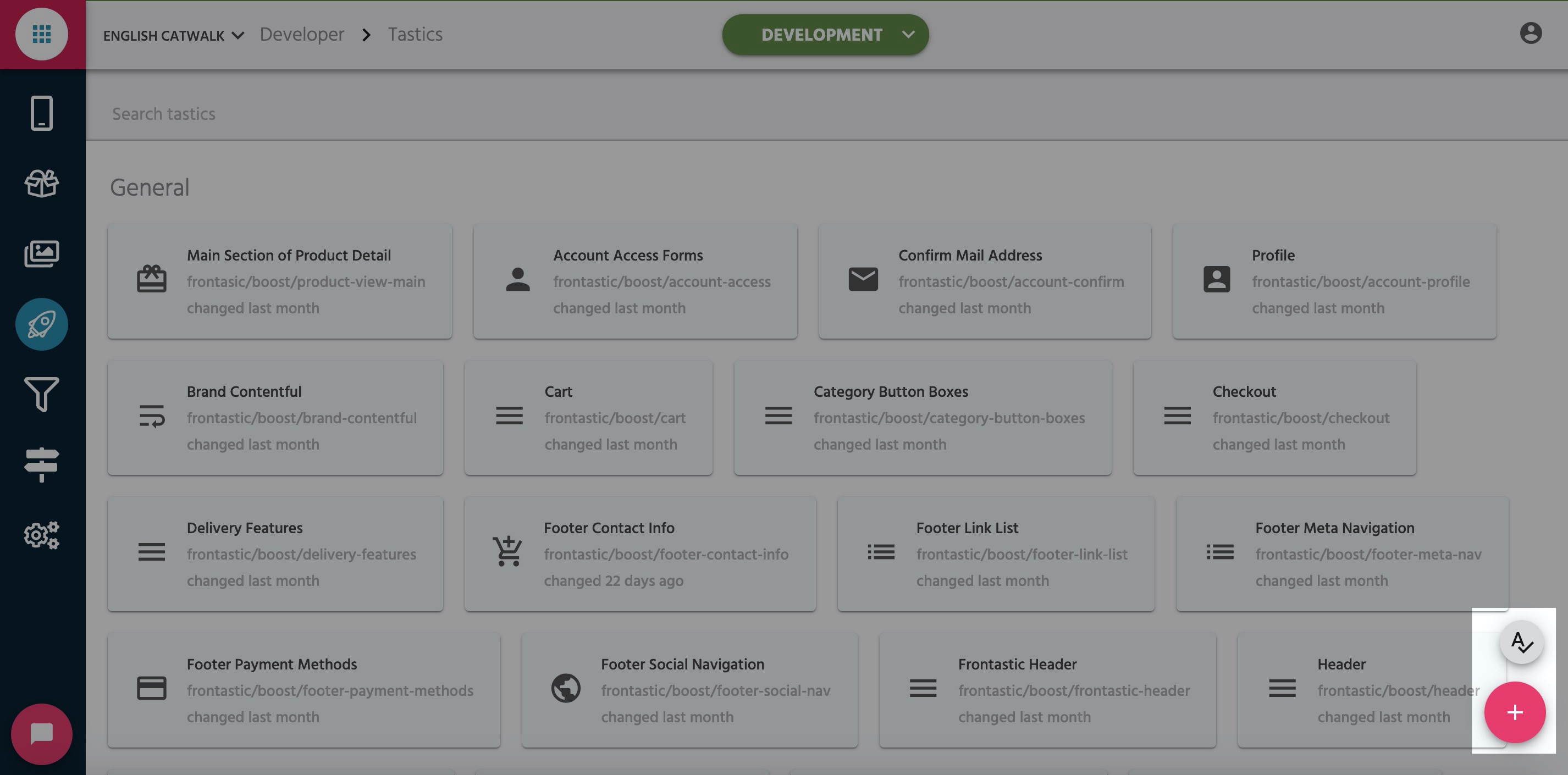Open the app grid menu icon
This screenshot has height=775, width=1568.
41,34
